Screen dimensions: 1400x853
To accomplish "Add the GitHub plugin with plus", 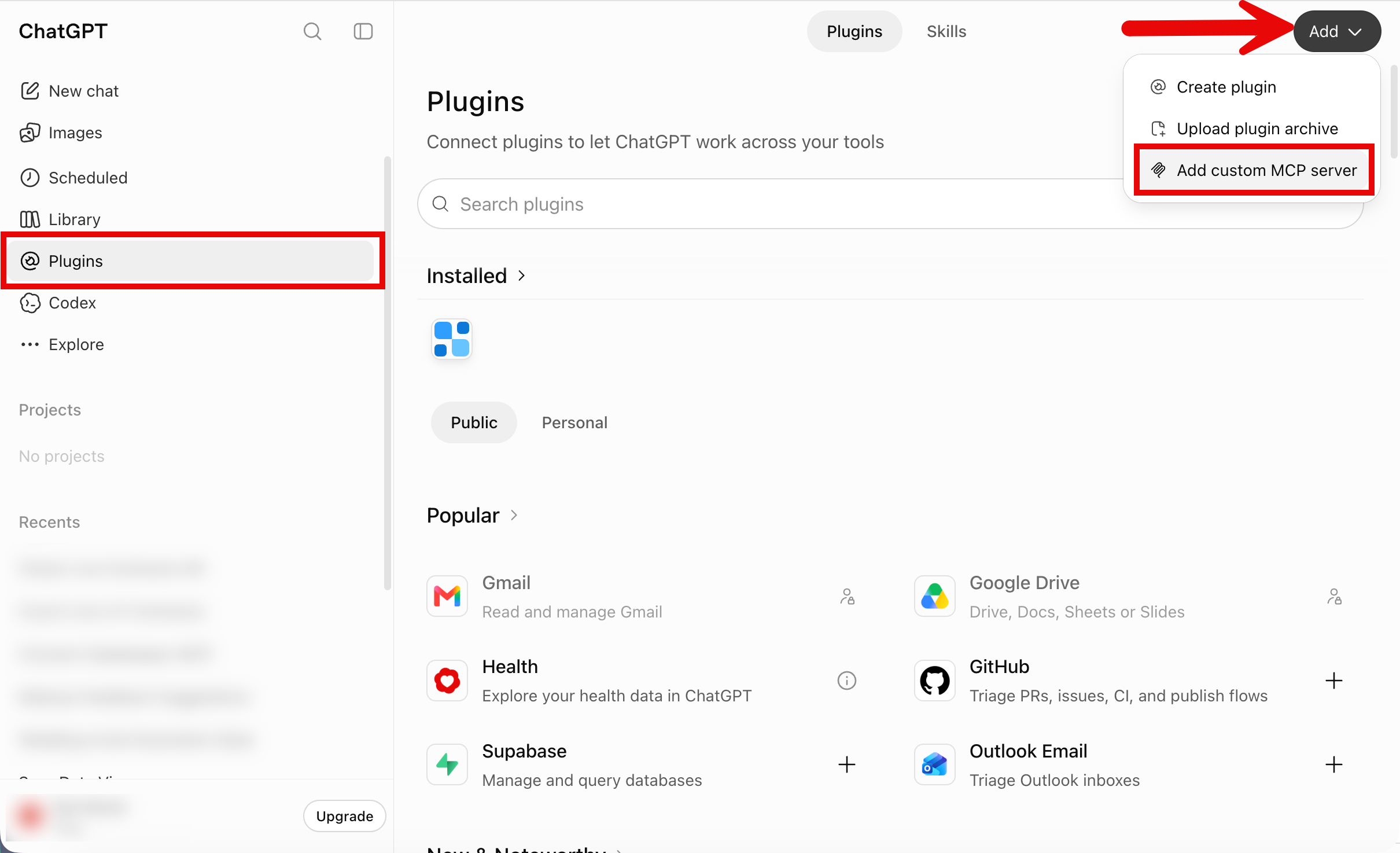I will point(1334,681).
